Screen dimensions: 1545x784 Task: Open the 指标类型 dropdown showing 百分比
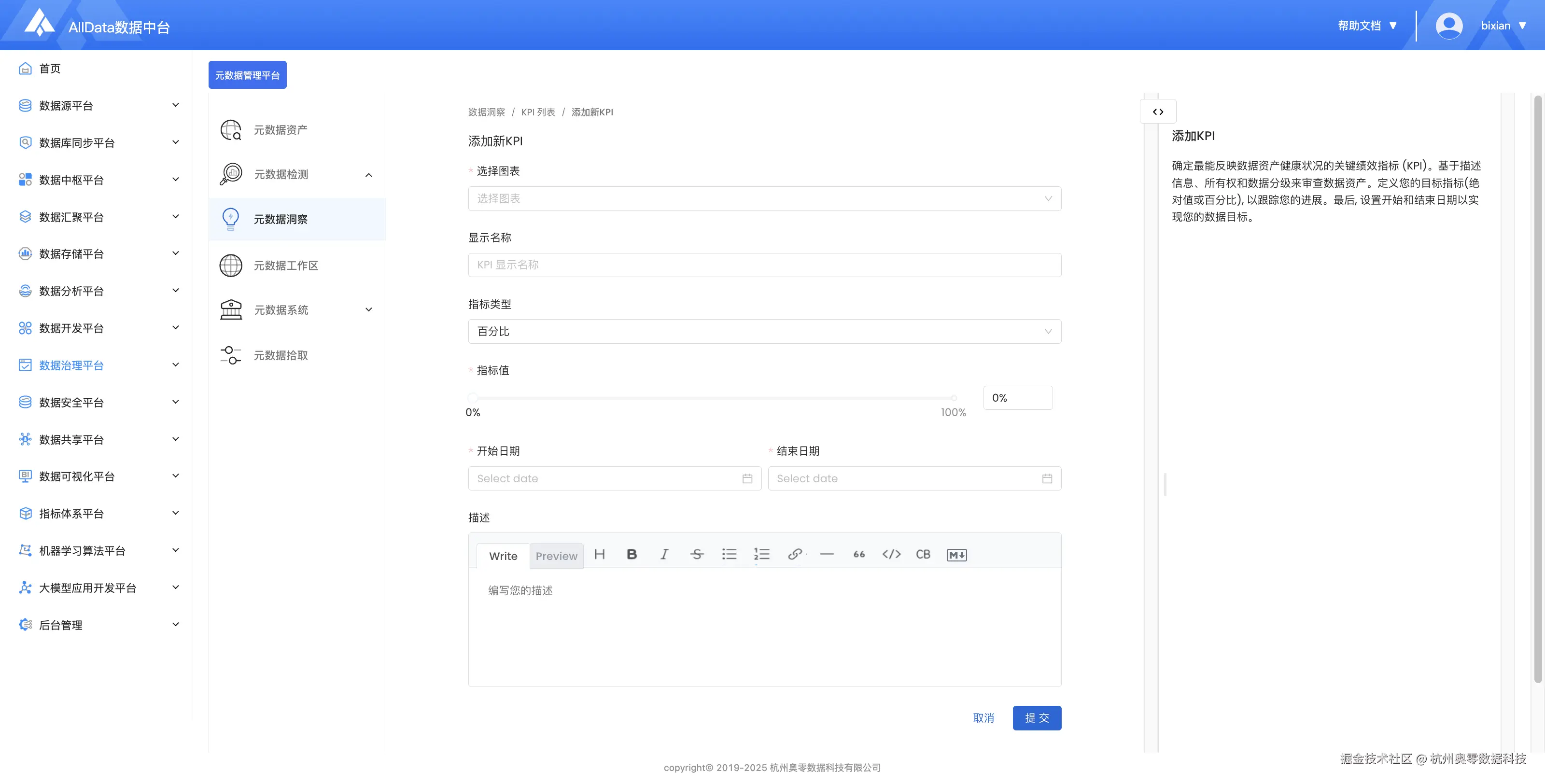click(x=764, y=331)
